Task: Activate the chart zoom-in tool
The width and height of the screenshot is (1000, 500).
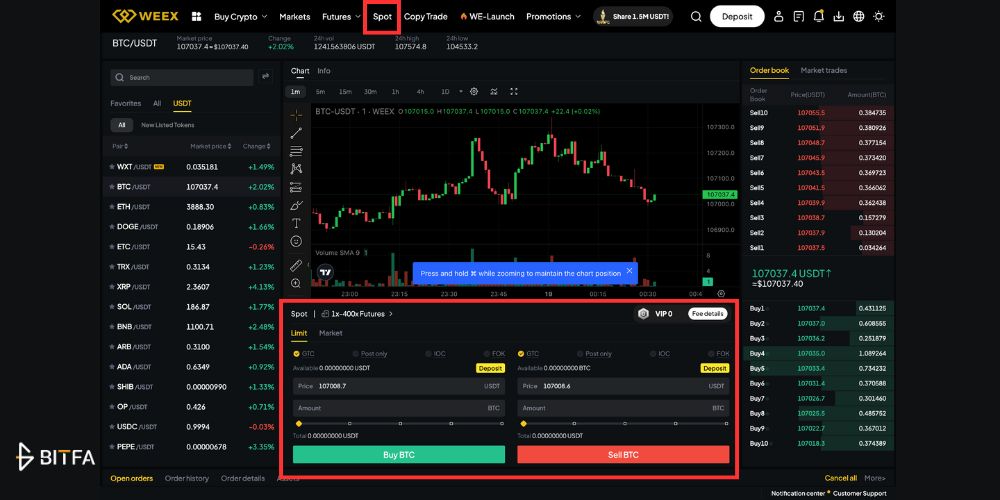Action: coord(296,283)
